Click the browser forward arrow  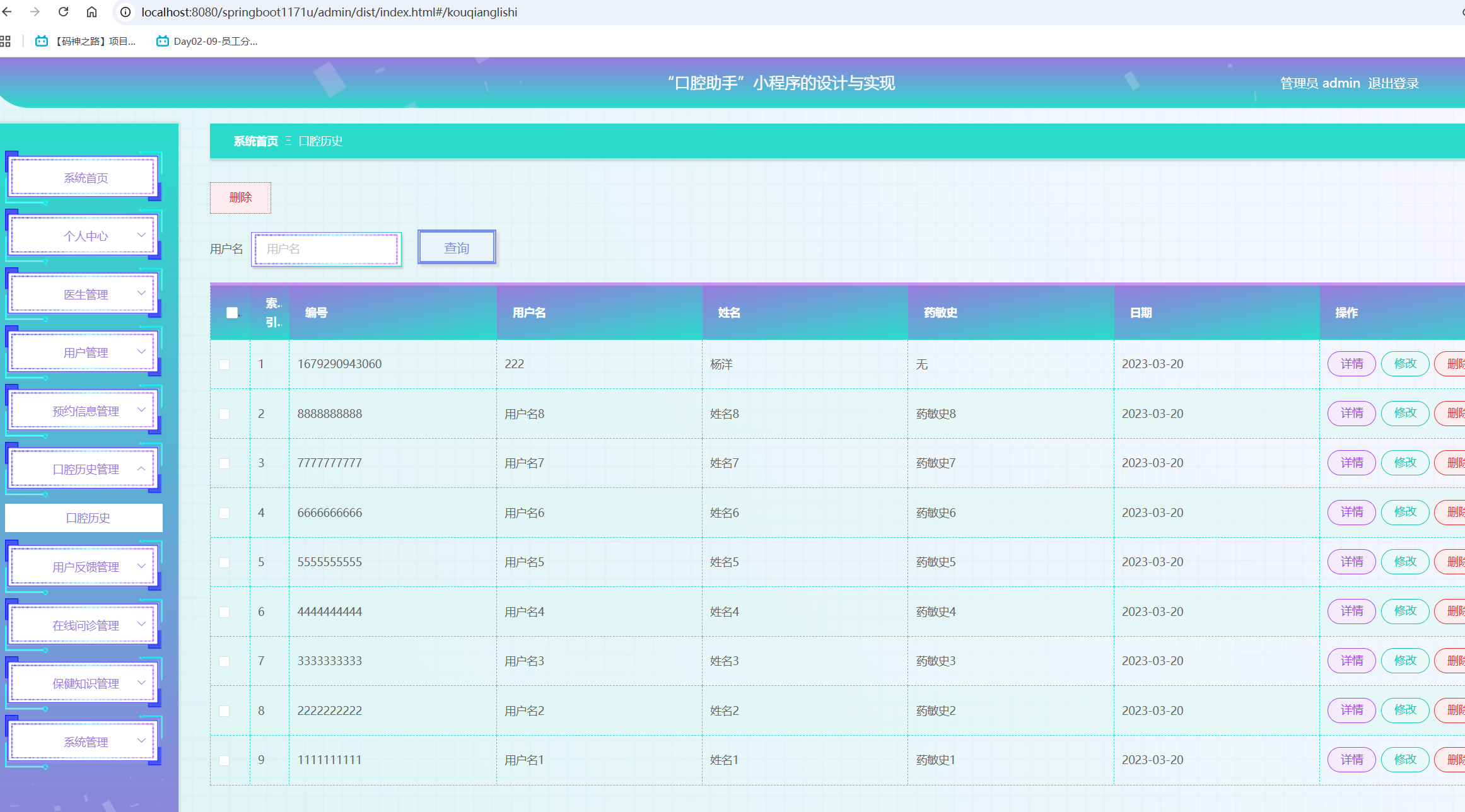pyautogui.click(x=35, y=12)
